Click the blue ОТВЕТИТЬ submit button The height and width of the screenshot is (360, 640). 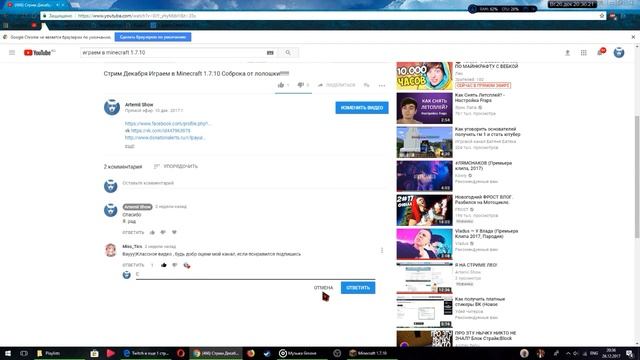(358, 288)
